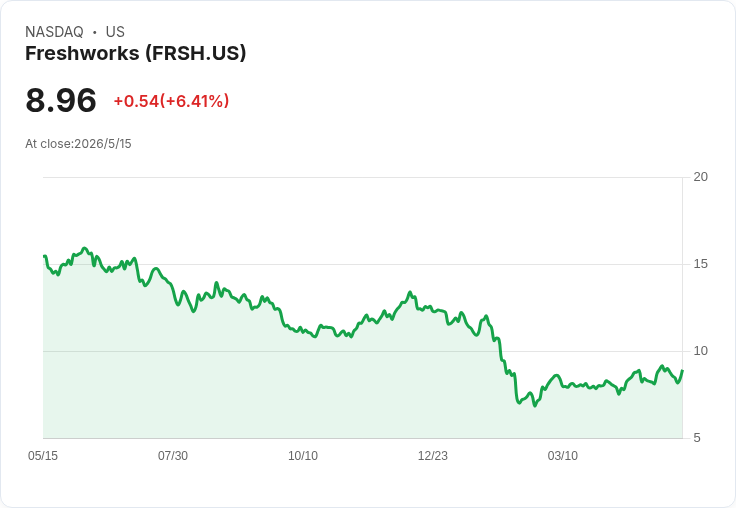Click the +0.54(+6.41%) change value
This screenshot has width=736, height=508.
click(171, 101)
